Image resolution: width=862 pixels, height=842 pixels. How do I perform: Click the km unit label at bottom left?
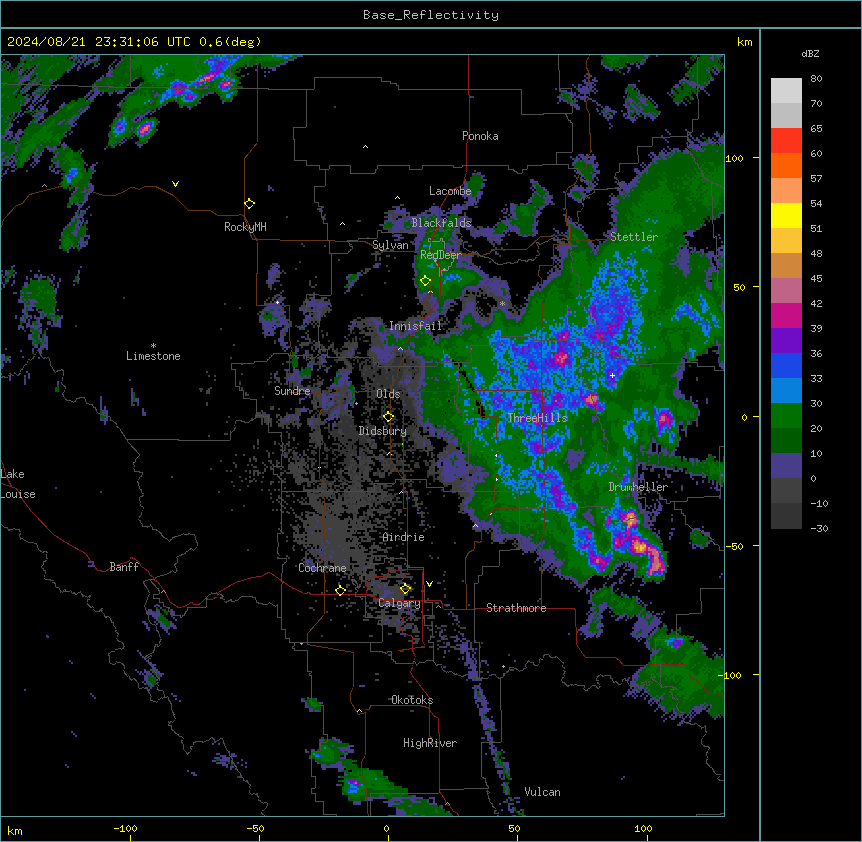(x=15, y=831)
